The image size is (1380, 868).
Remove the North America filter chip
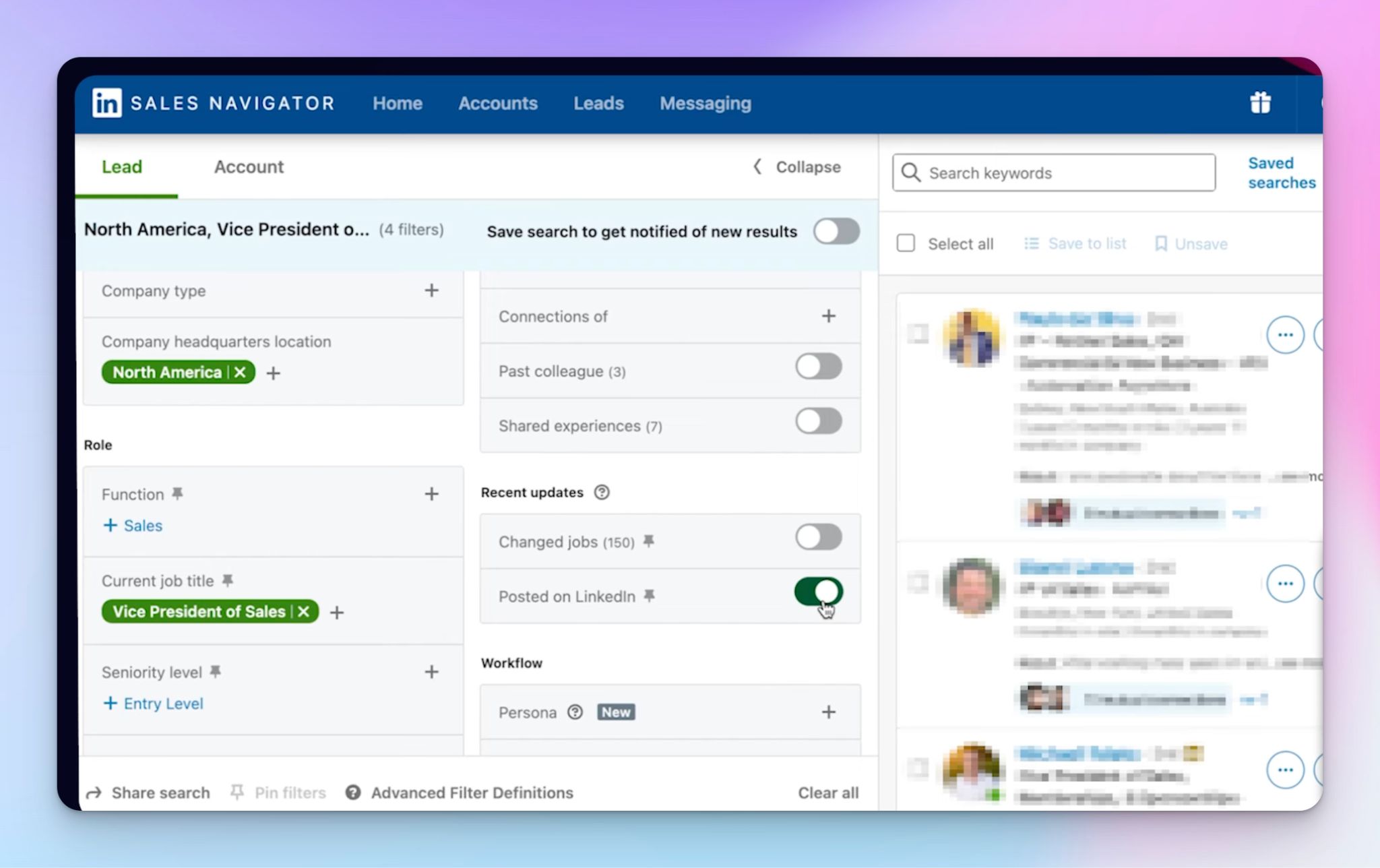click(240, 372)
